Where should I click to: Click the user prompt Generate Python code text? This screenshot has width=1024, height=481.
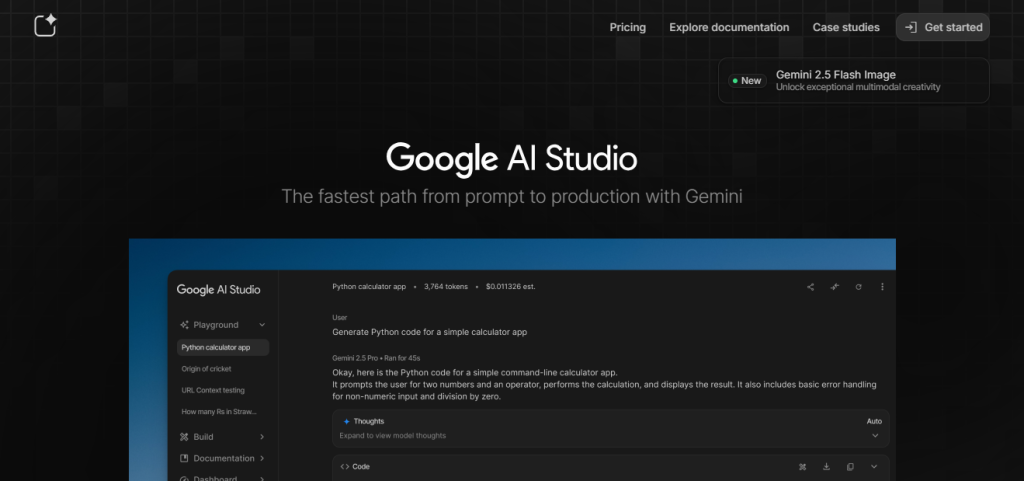click(430, 332)
